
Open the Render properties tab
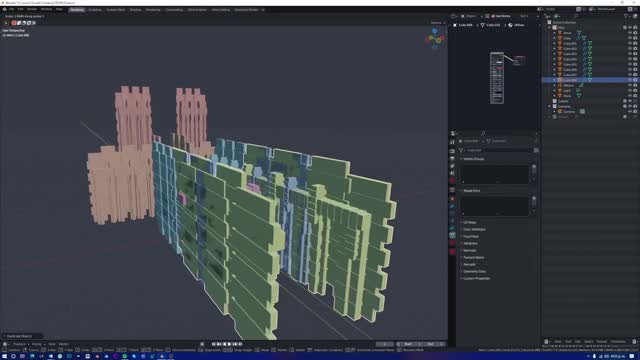[452, 151]
